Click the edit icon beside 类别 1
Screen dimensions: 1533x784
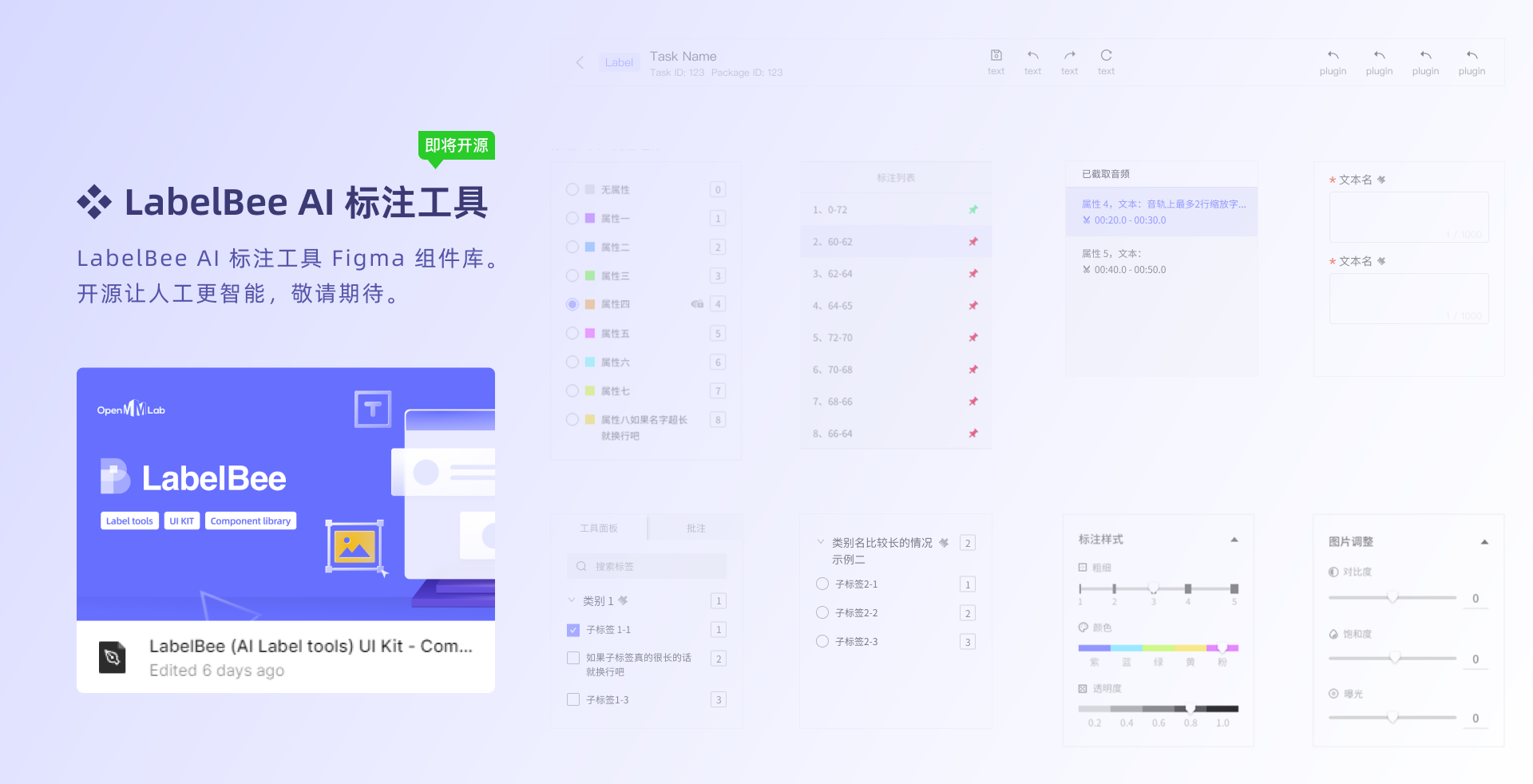(x=623, y=600)
